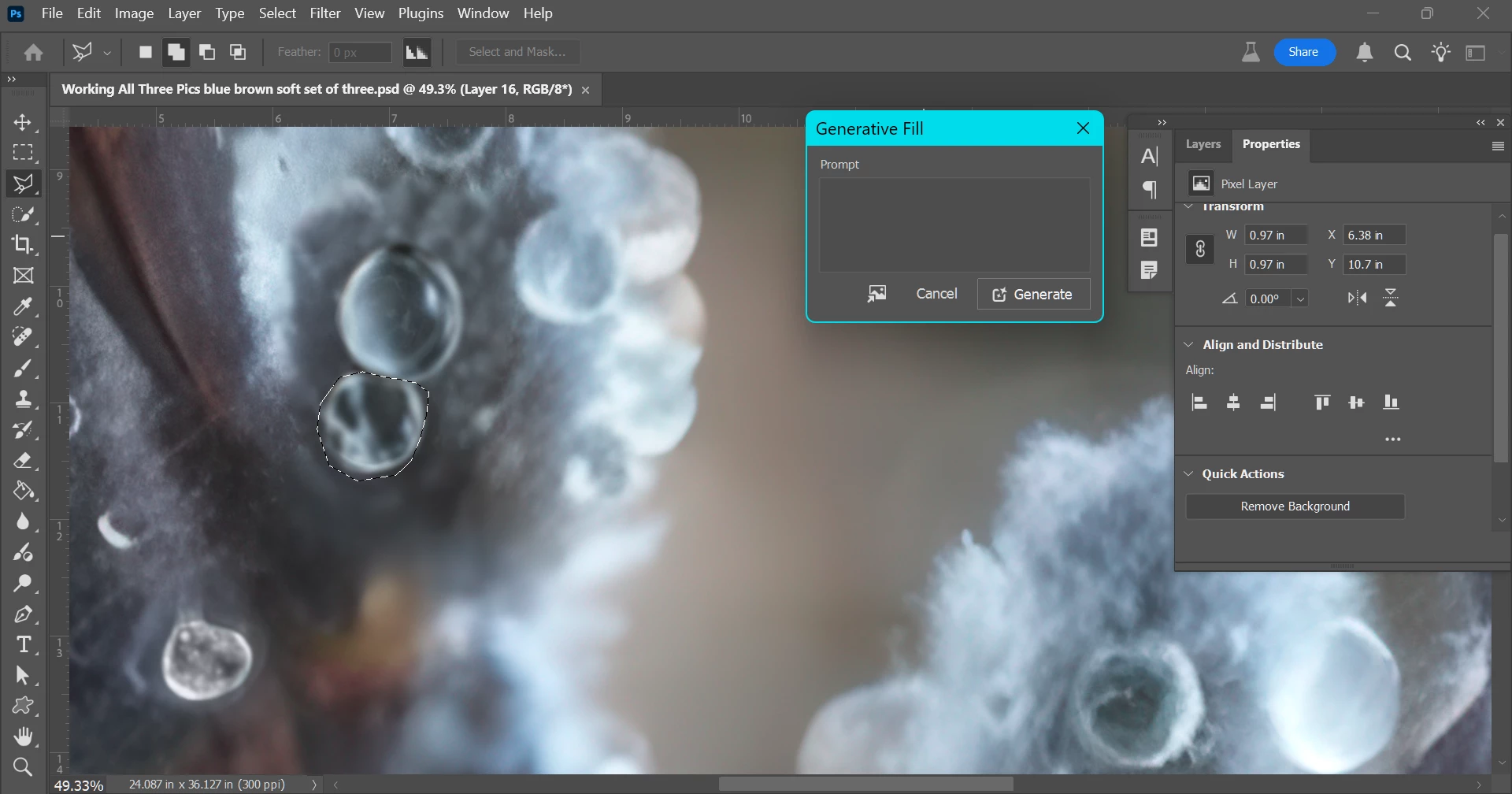Align left edges
This screenshot has height=794, width=1512.
point(1199,403)
